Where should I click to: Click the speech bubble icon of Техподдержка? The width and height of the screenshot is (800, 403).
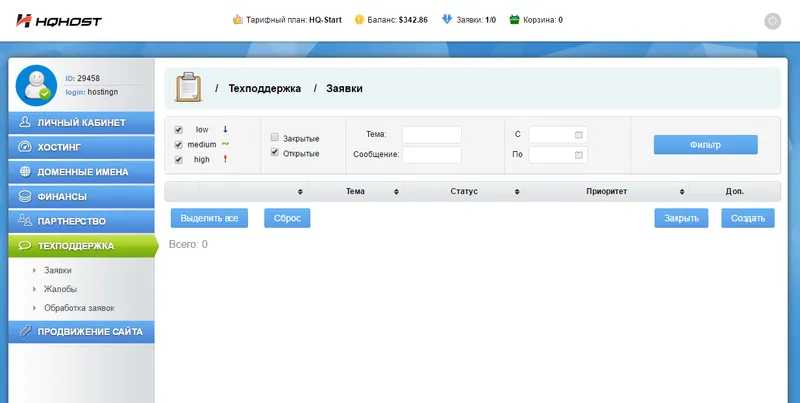(x=25, y=245)
